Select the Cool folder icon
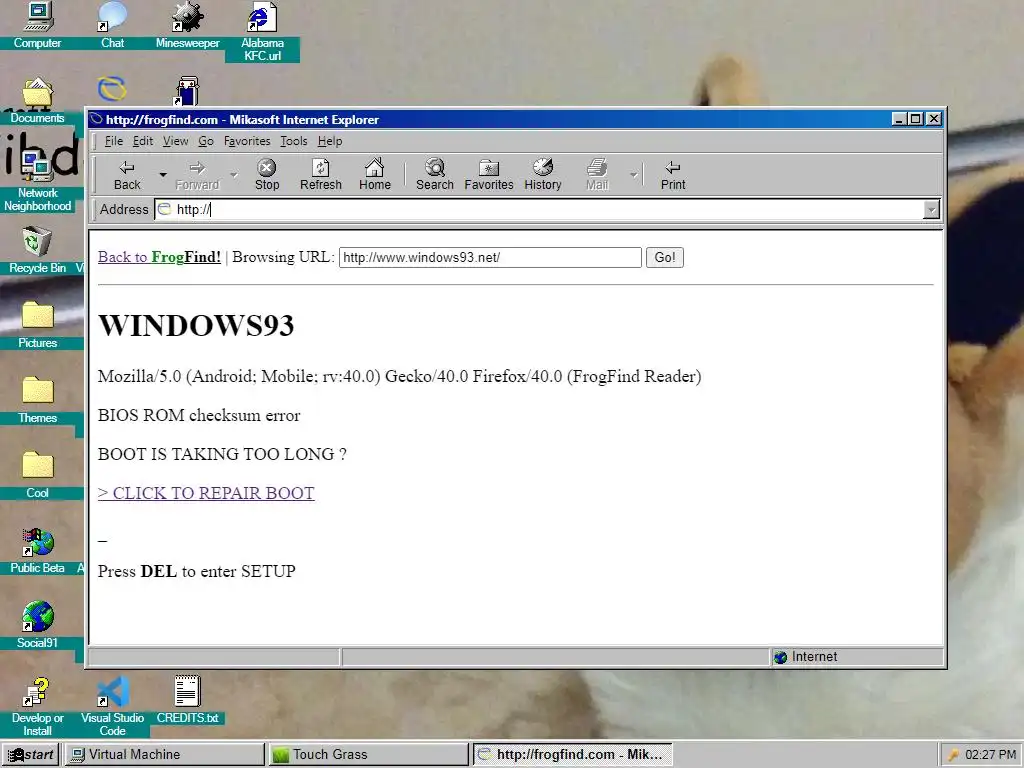This screenshot has height=768, width=1024. point(37,475)
